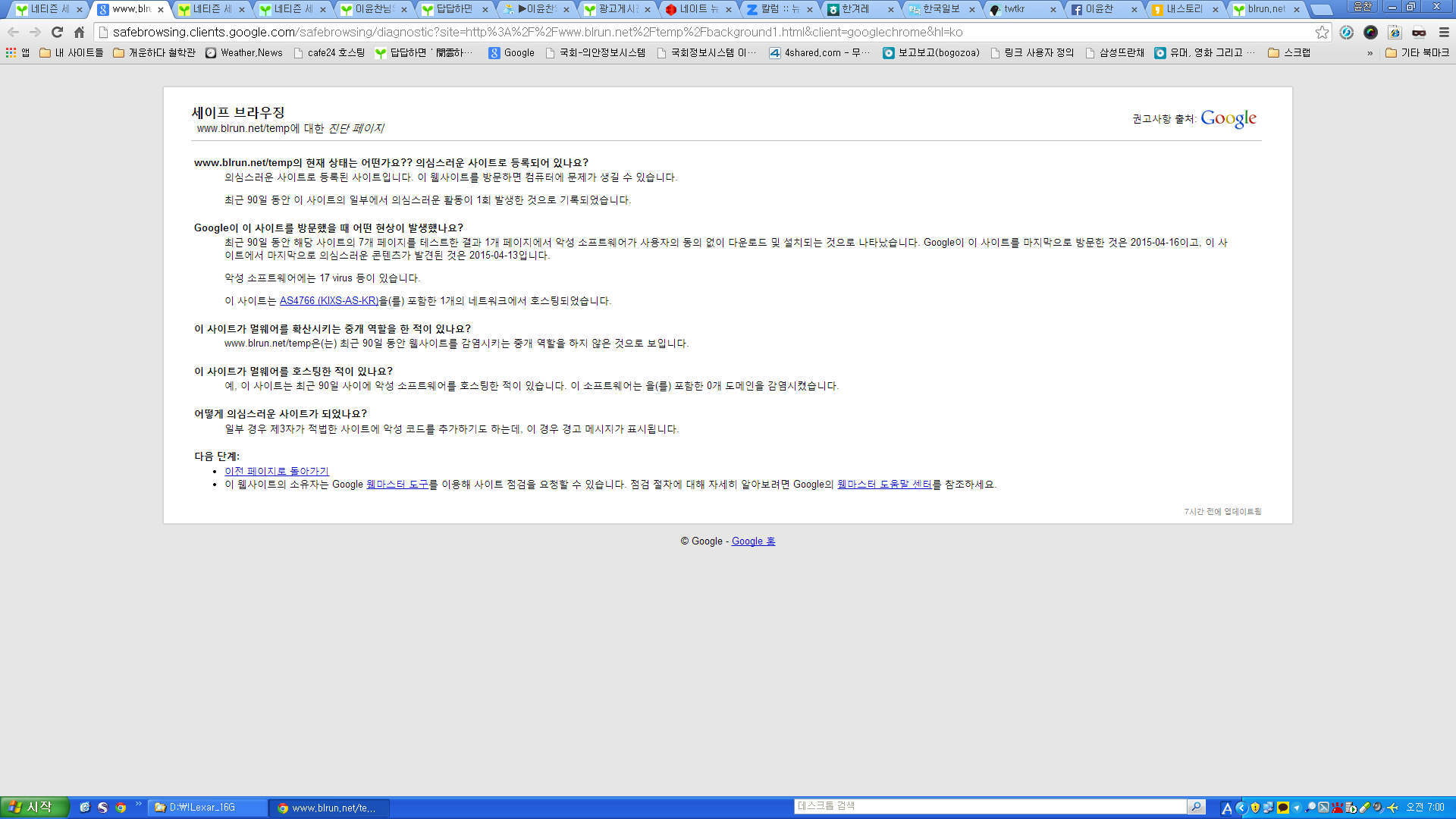Click the browser forward arrow
Screen dimensions: 1456x819
coord(35,33)
